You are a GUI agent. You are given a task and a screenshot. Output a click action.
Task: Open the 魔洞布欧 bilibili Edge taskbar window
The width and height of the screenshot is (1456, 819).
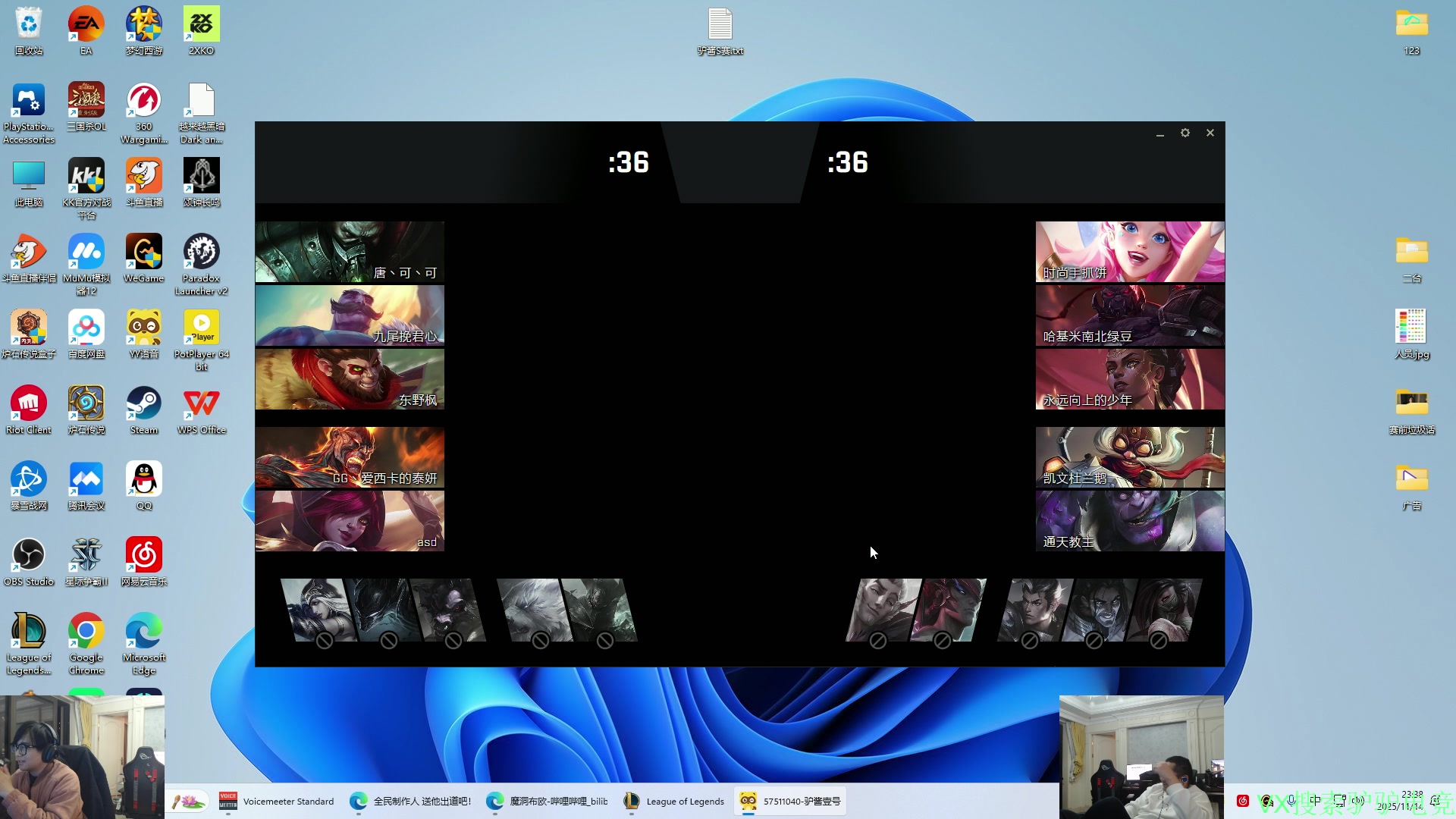[548, 801]
